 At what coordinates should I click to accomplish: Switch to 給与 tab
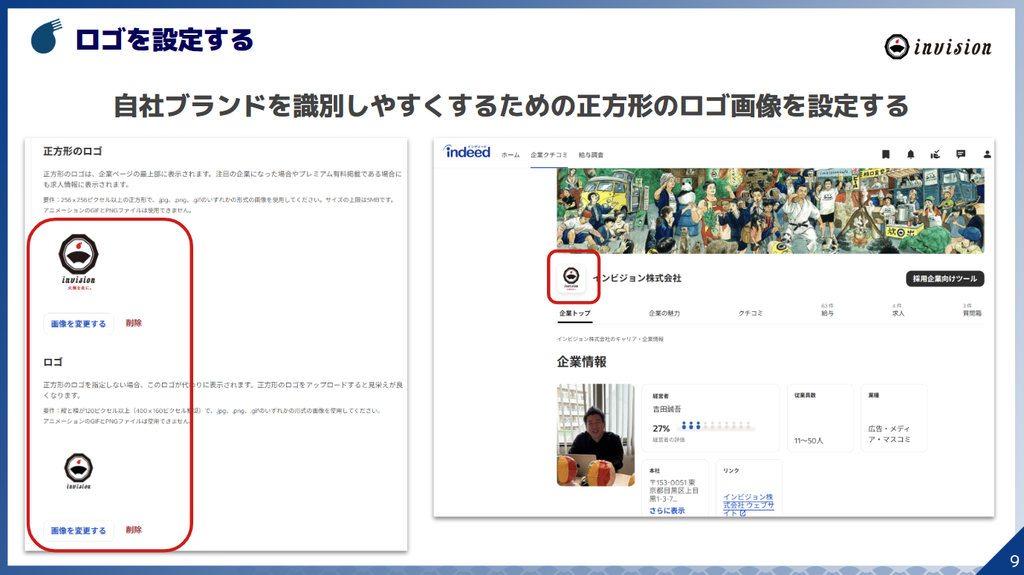click(827, 310)
